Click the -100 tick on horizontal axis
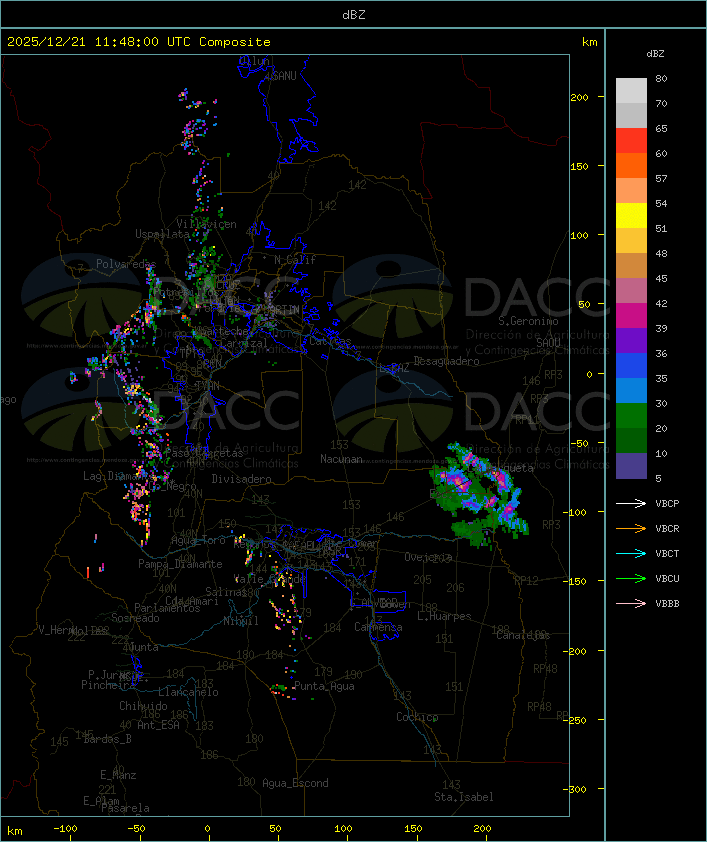This screenshot has height=842, width=707. [x=65, y=829]
